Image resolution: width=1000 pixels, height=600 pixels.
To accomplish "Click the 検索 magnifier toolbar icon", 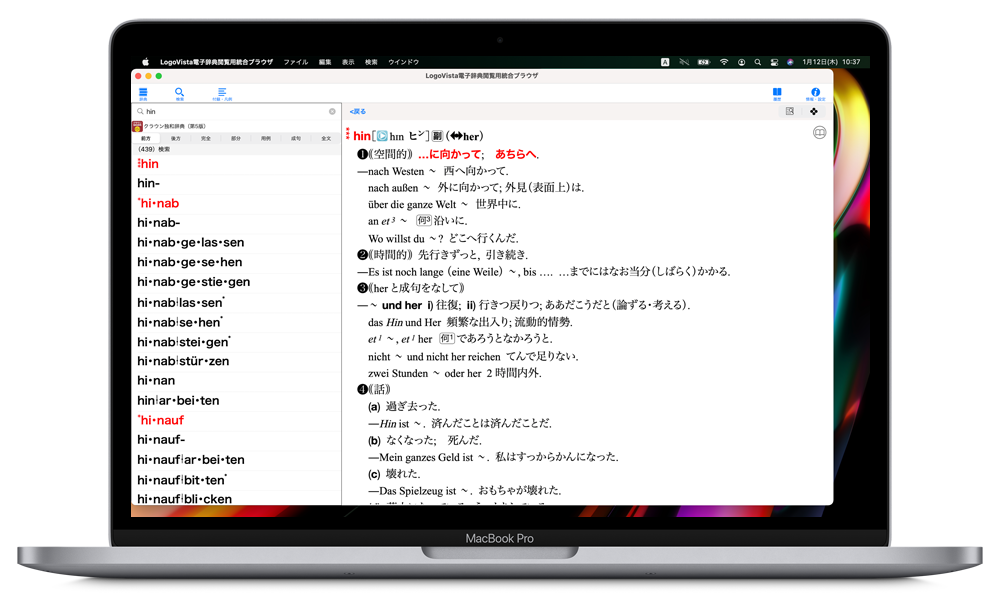I will 180,93.
